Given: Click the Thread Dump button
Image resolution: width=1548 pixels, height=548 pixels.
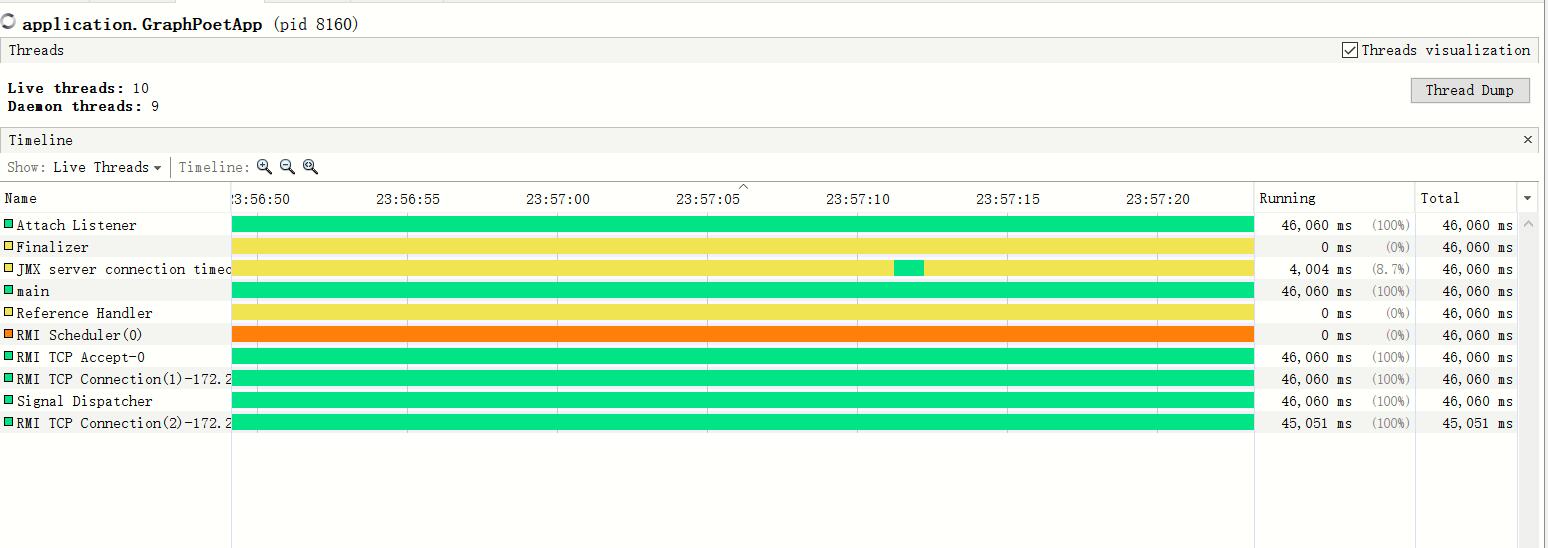Looking at the screenshot, I should click(1470, 90).
